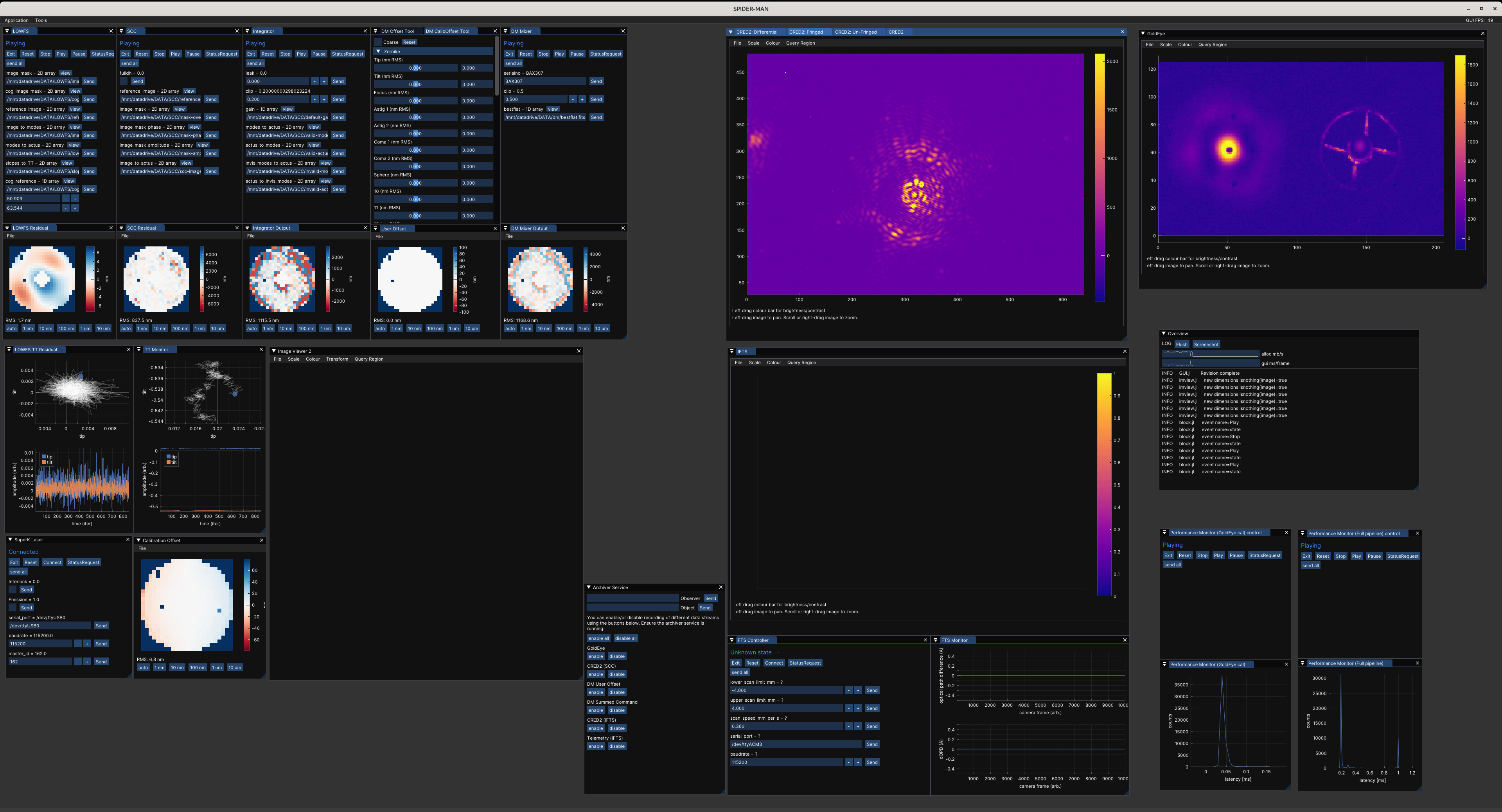Image resolution: width=1502 pixels, height=812 pixels.
Task: Open the TT Monitor dock menu icon
Action: click(x=139, y=350)
